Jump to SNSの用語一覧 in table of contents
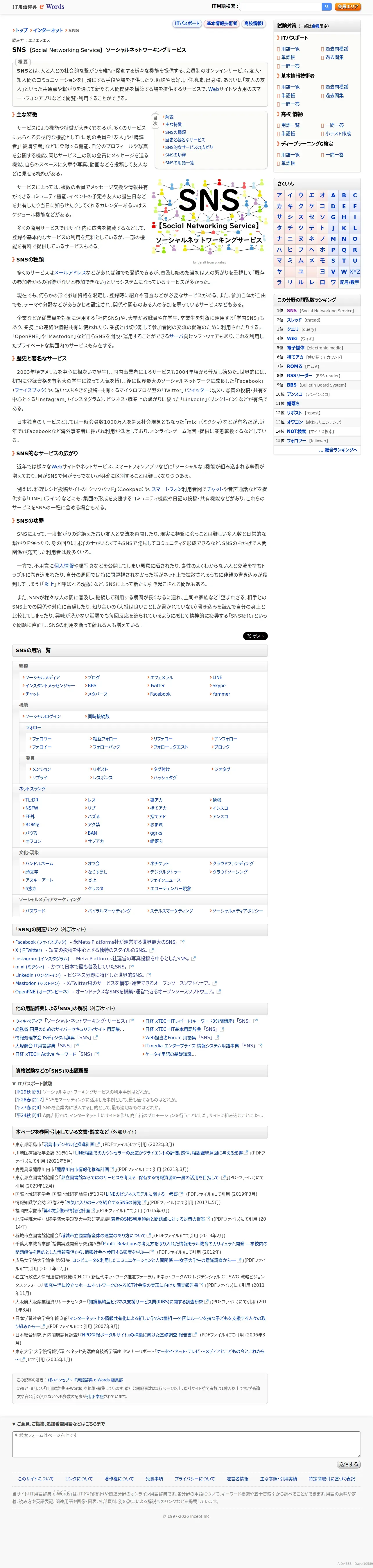373x1568 pixels. pos(179,163)
